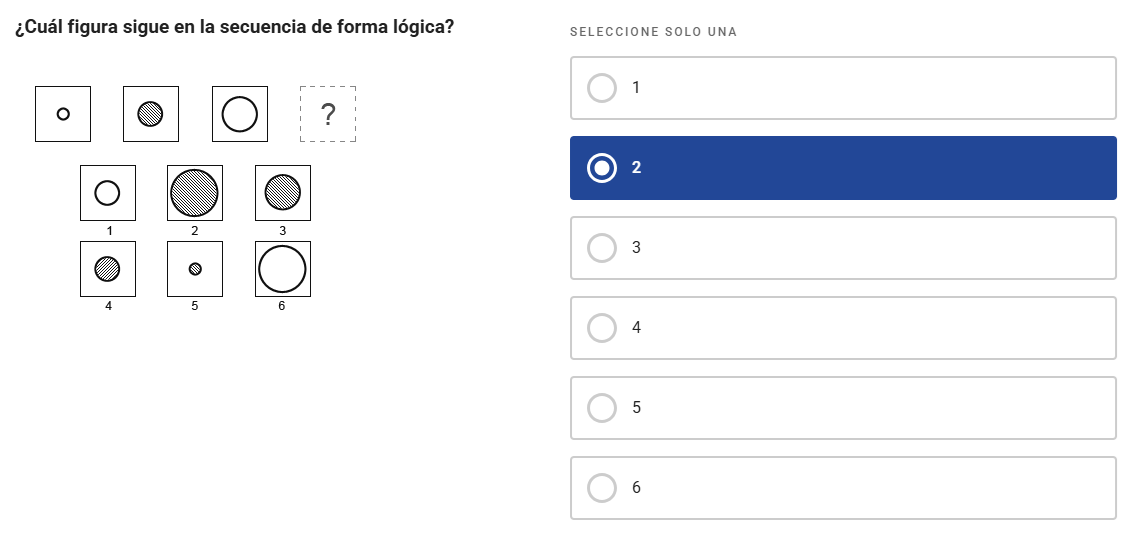Click the question text about the sequence
1132x541 pixels.
pos(235,27)
